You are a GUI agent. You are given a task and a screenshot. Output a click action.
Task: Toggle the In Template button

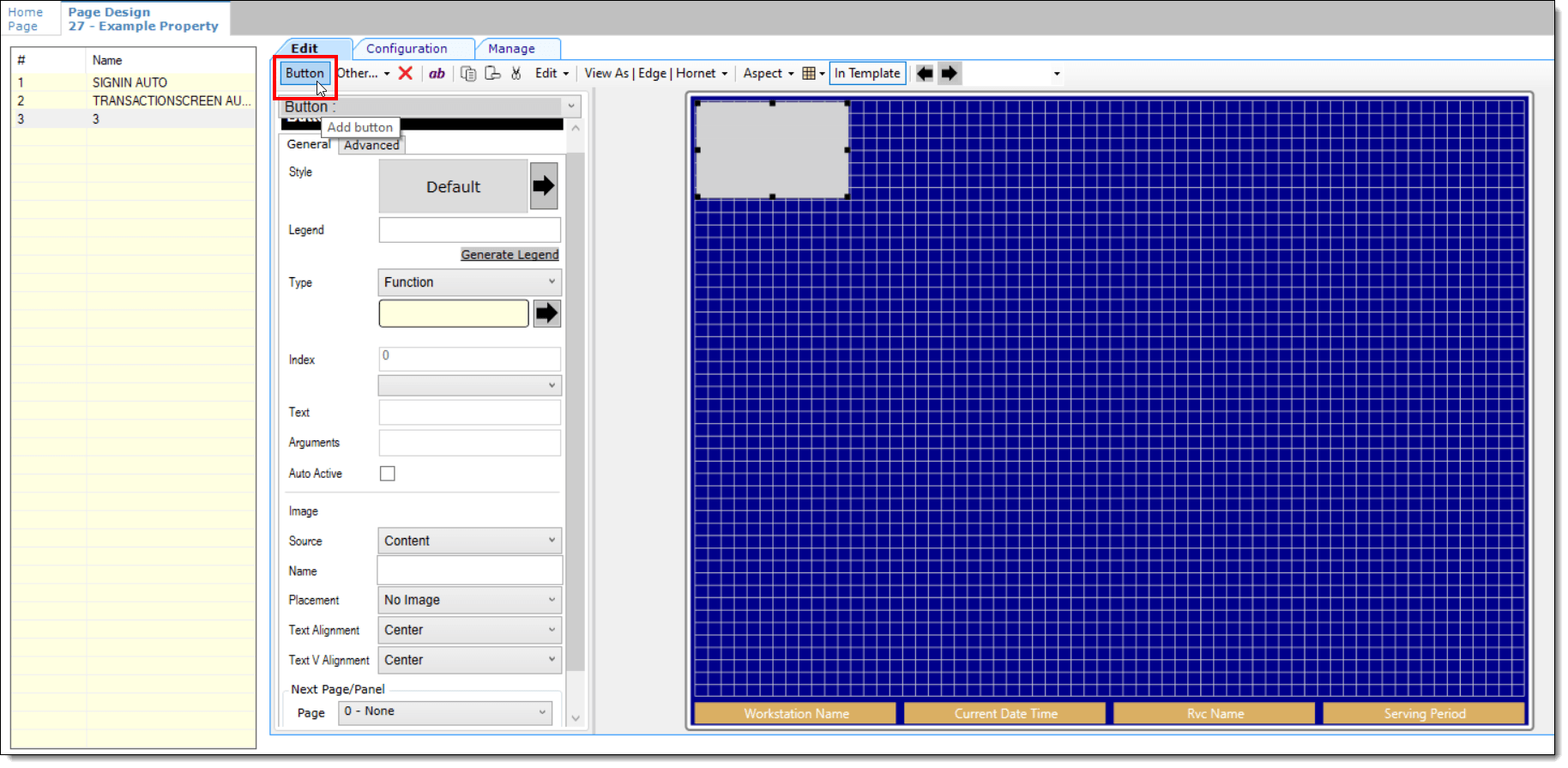point(867,74)
